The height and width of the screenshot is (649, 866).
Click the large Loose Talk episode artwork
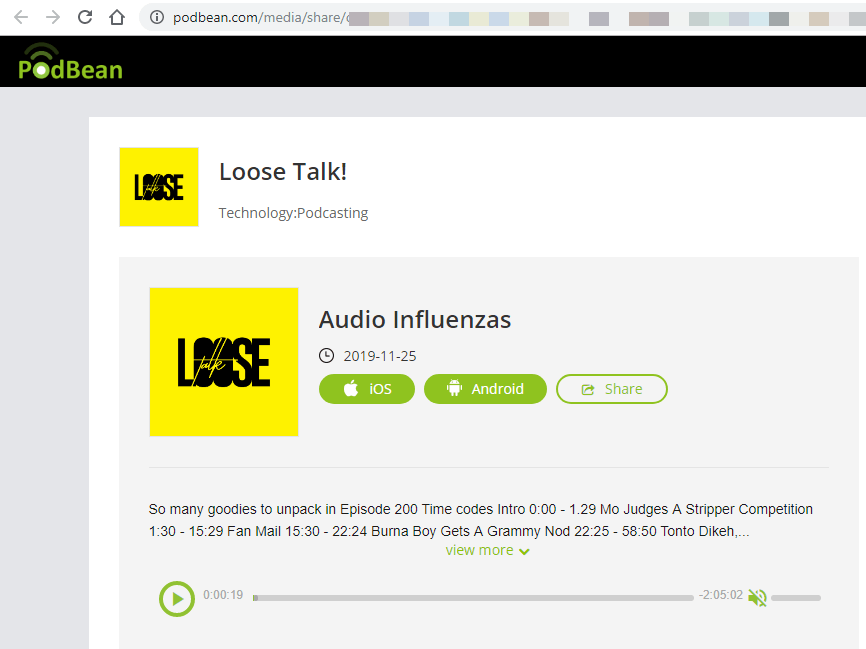point(224,362)
